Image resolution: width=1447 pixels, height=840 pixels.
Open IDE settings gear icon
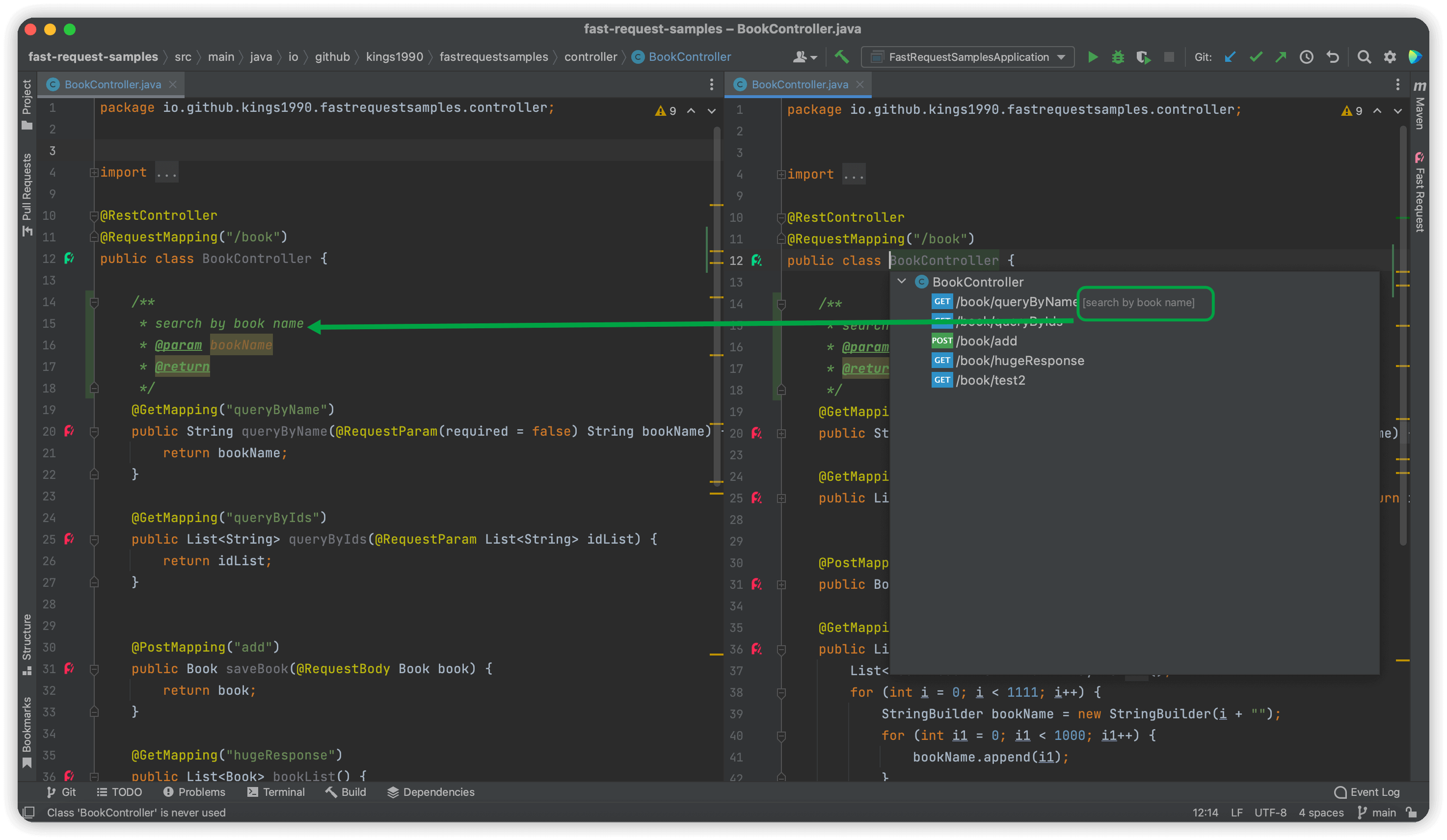pyautogui.click(x=1390, y=57)
